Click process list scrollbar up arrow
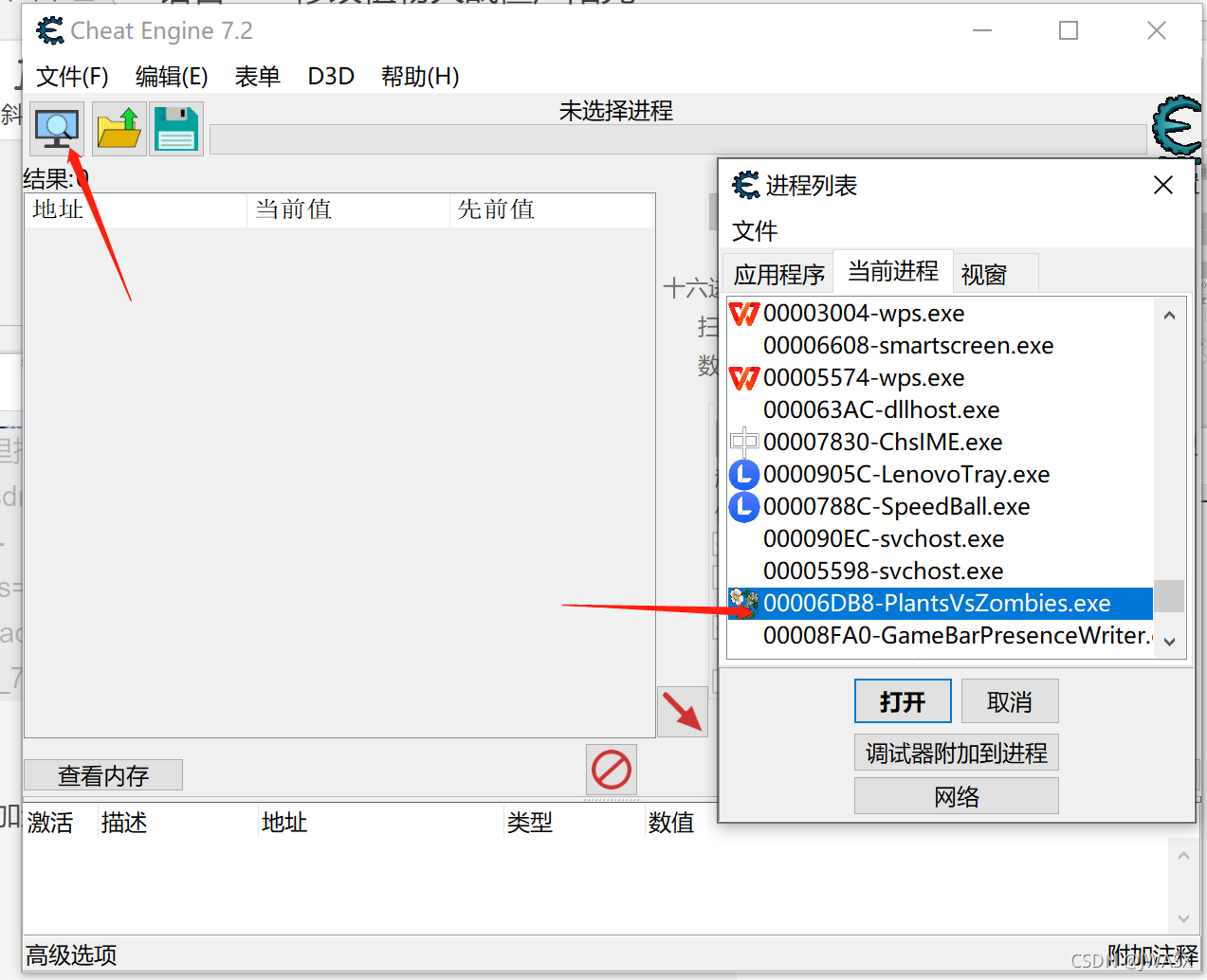This screenshot has height=980, width=1207. (1169, 316)
